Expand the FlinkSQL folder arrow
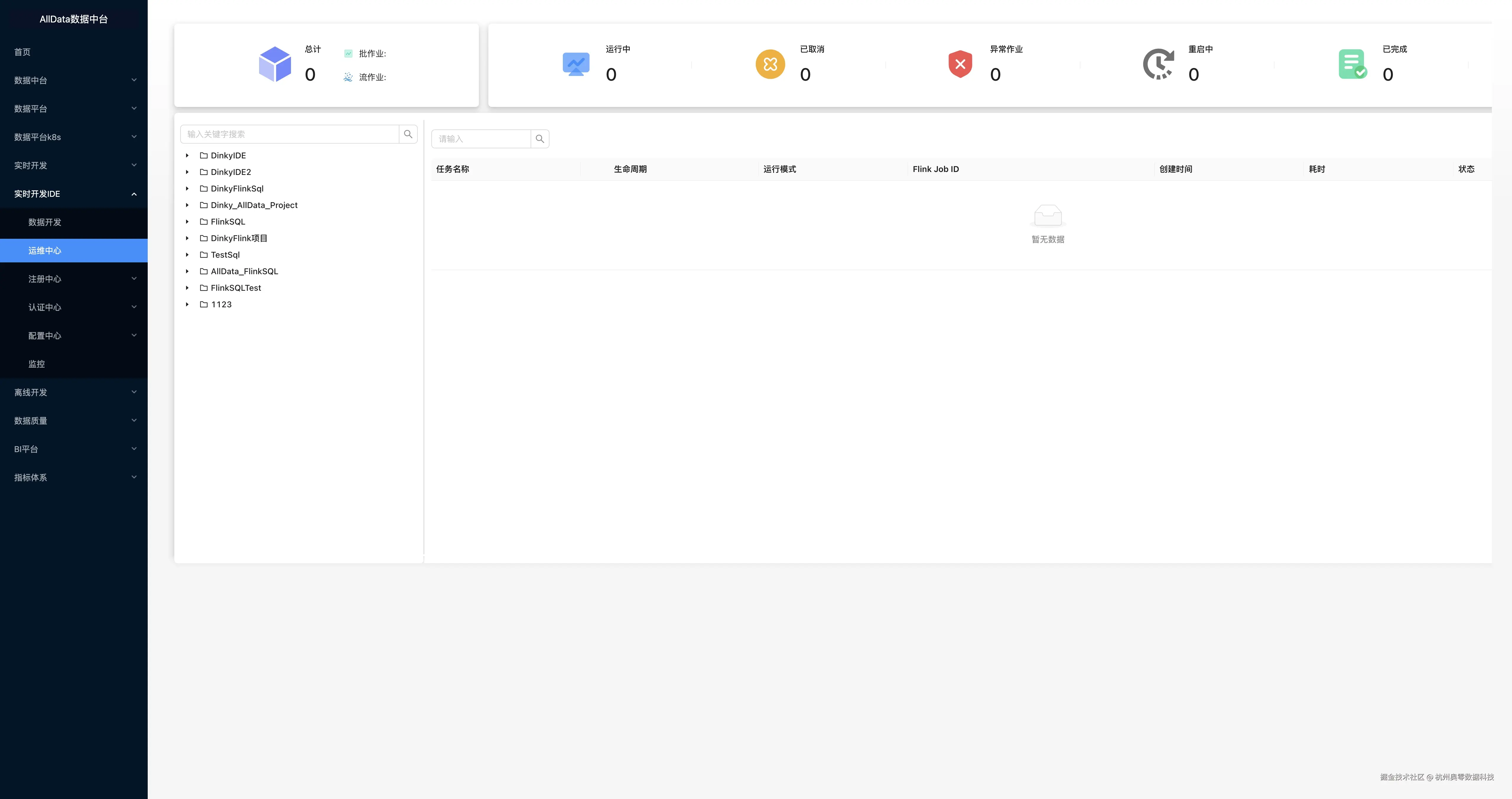 click(x=187, y=222)
